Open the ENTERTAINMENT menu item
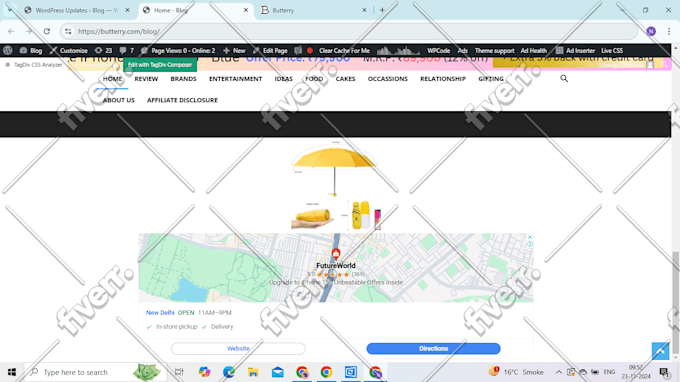 [x=235, y=78]
